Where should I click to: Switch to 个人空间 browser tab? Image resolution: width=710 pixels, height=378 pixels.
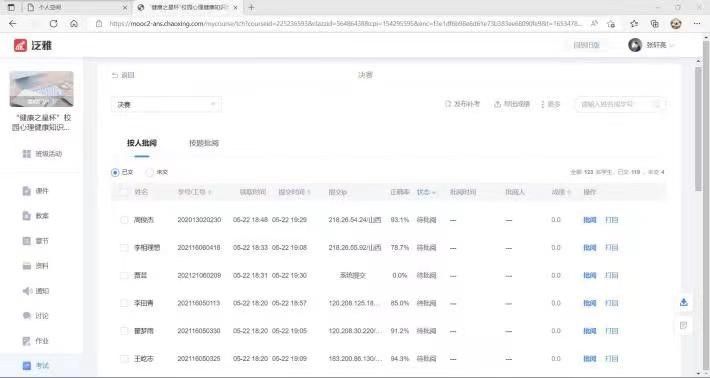tap(76, 8)
